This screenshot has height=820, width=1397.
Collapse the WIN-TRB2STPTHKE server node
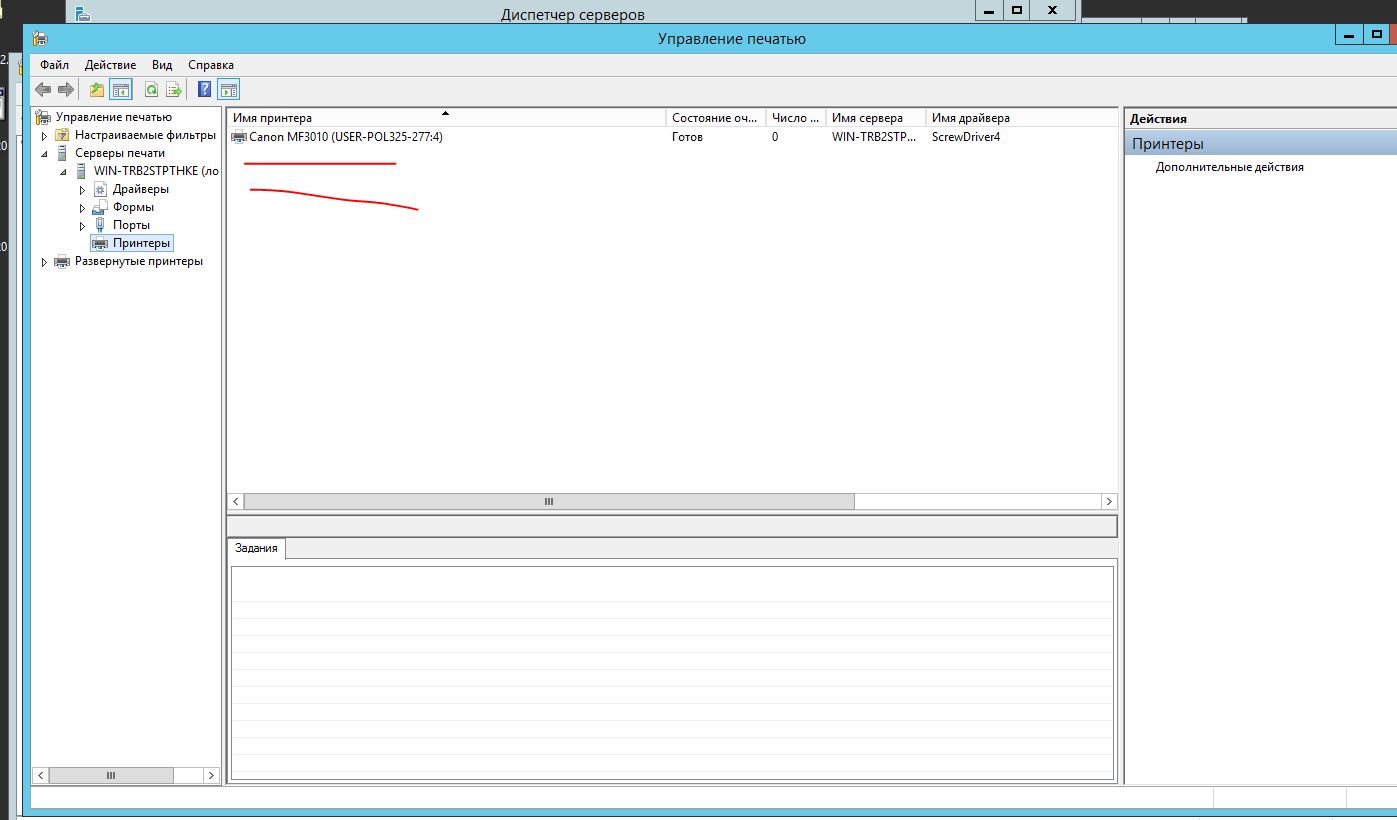(x=63, y=172)
